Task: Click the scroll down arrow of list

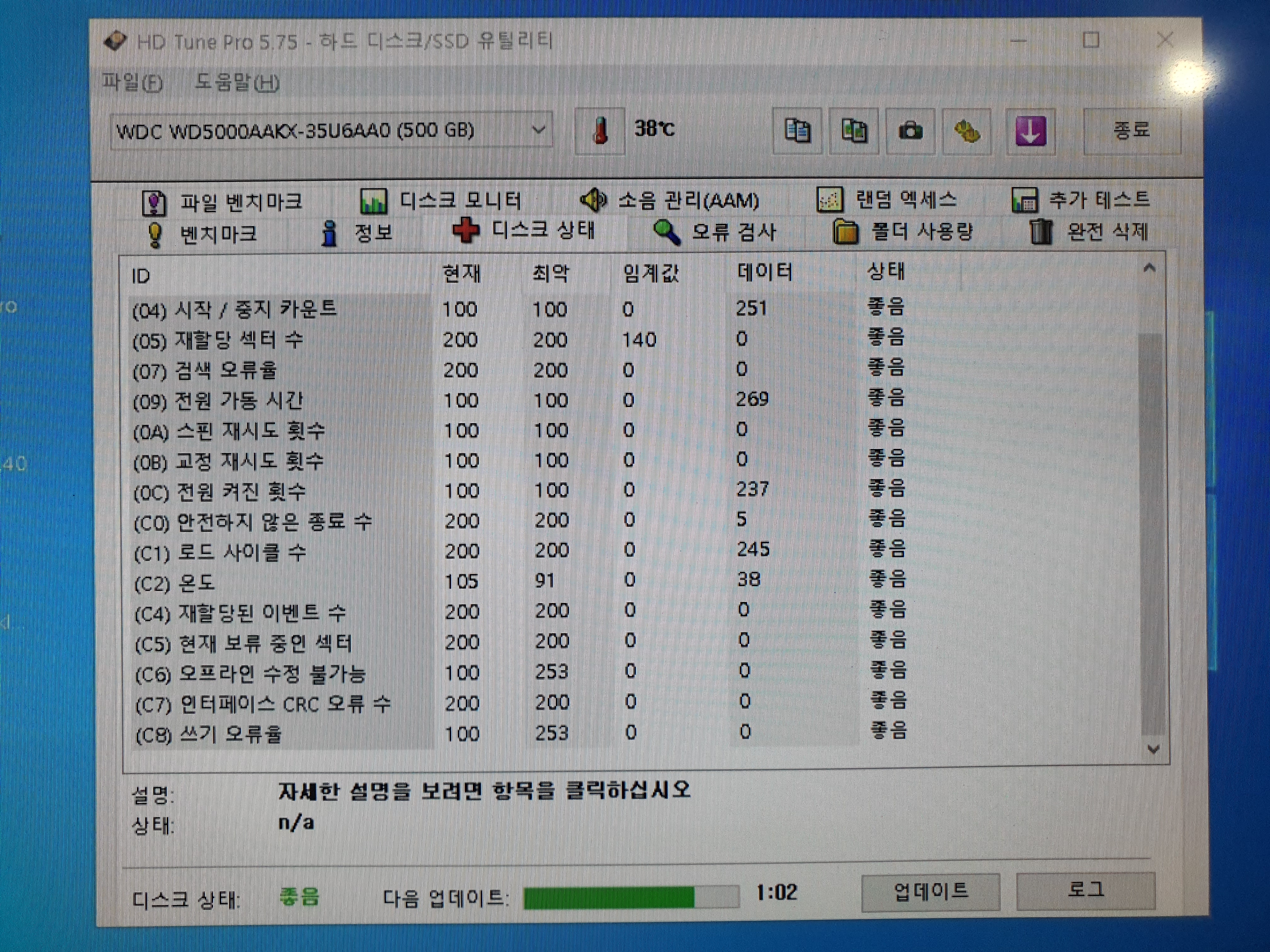Action: 1153,750
